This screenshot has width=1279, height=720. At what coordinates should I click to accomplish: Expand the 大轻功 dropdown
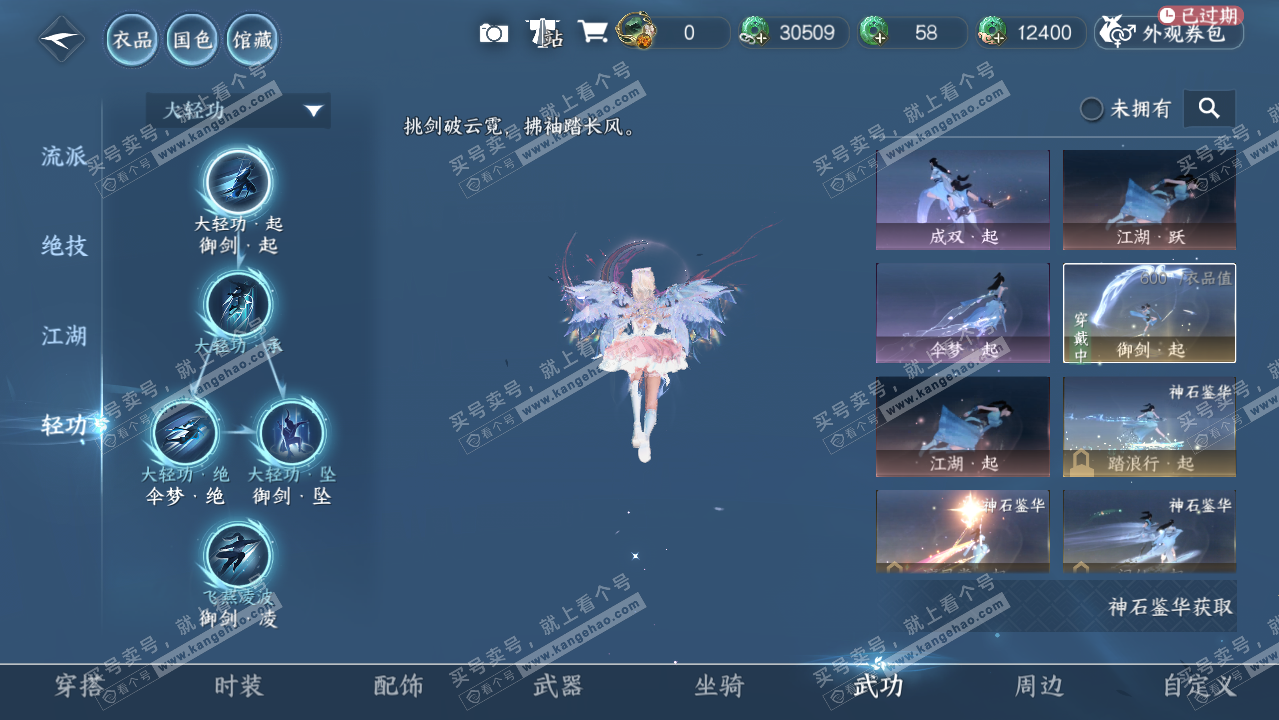tap(238, 110)
